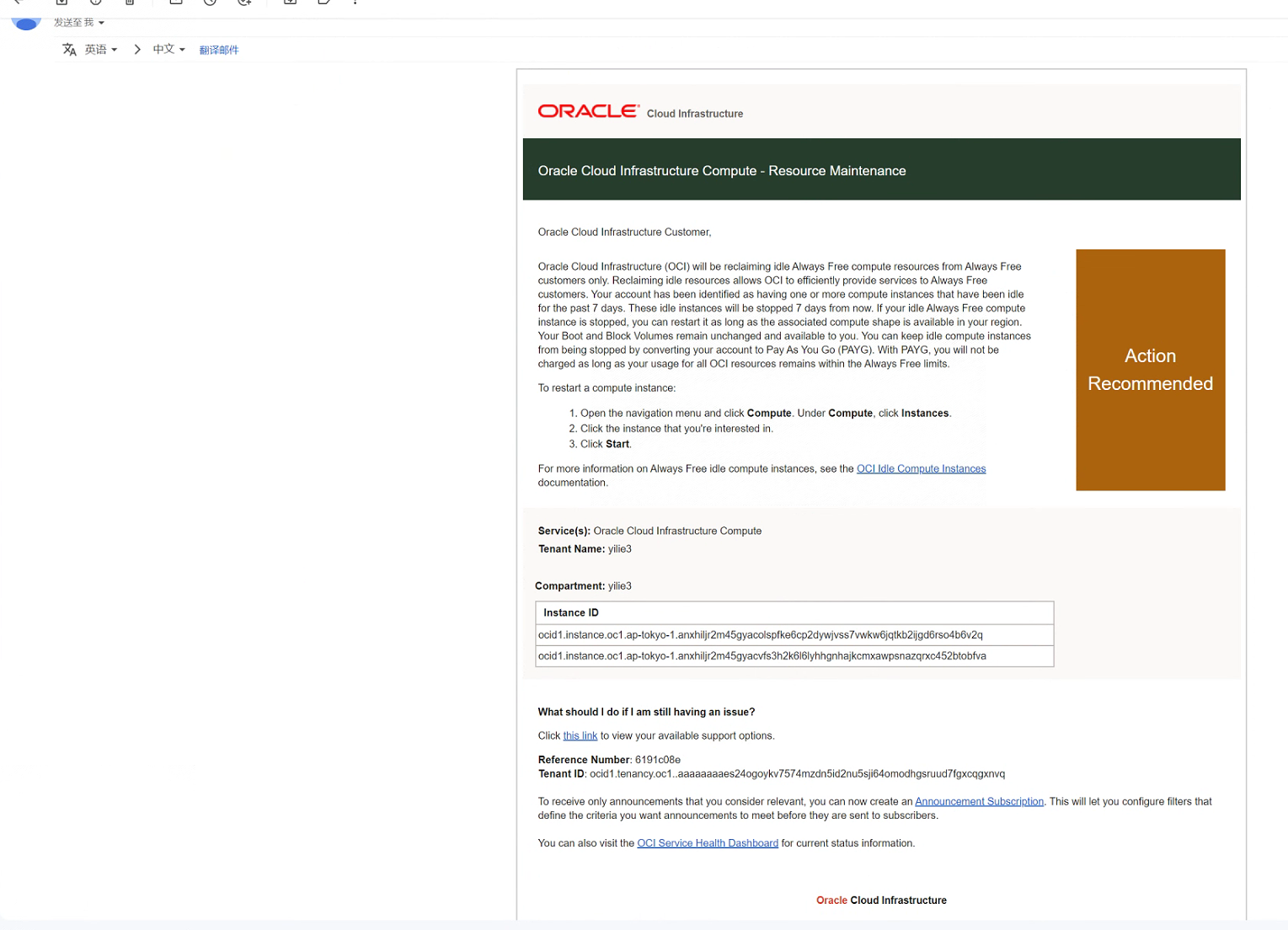1288x930 pixels.
Task: Open the OCI Idle Compute Instances link
Action: 921,469
